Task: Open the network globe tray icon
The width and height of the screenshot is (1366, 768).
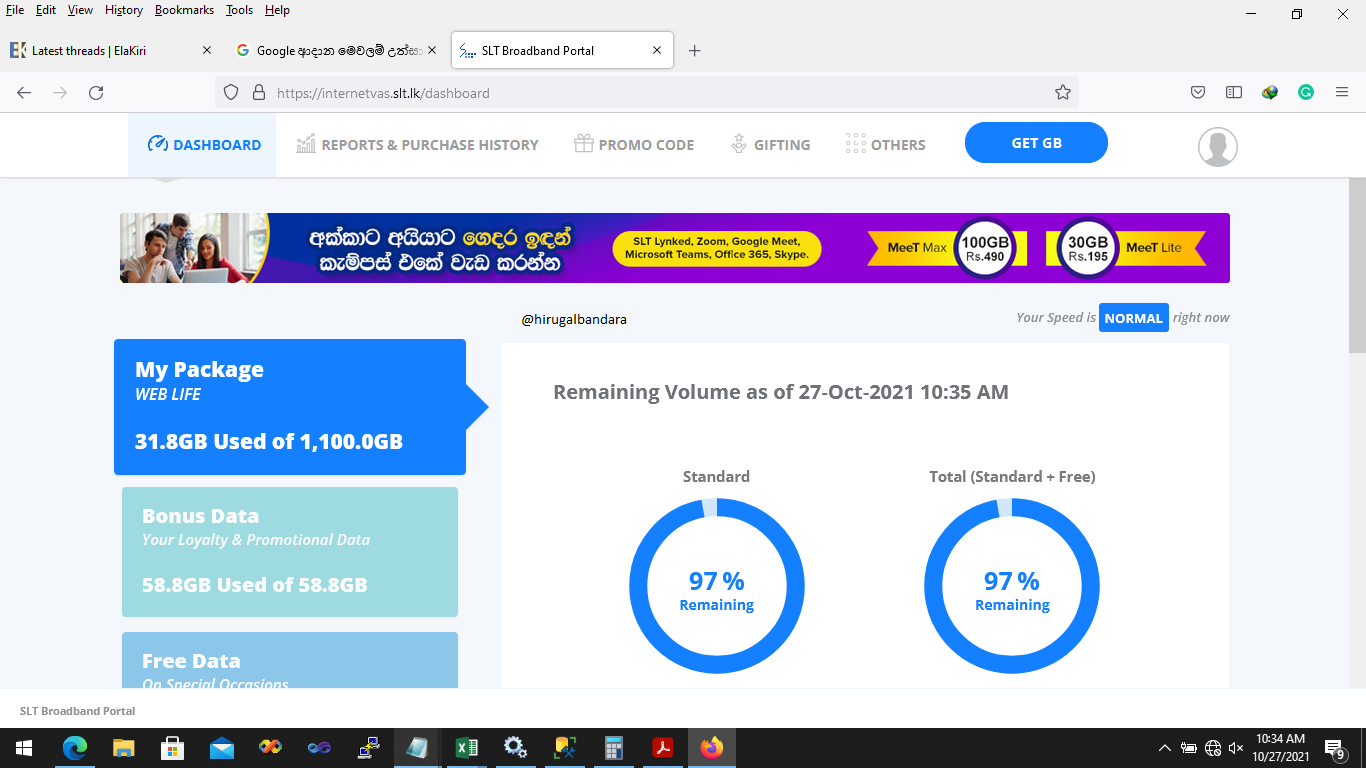Action: pyautogui.click(x=1213, y=748)
